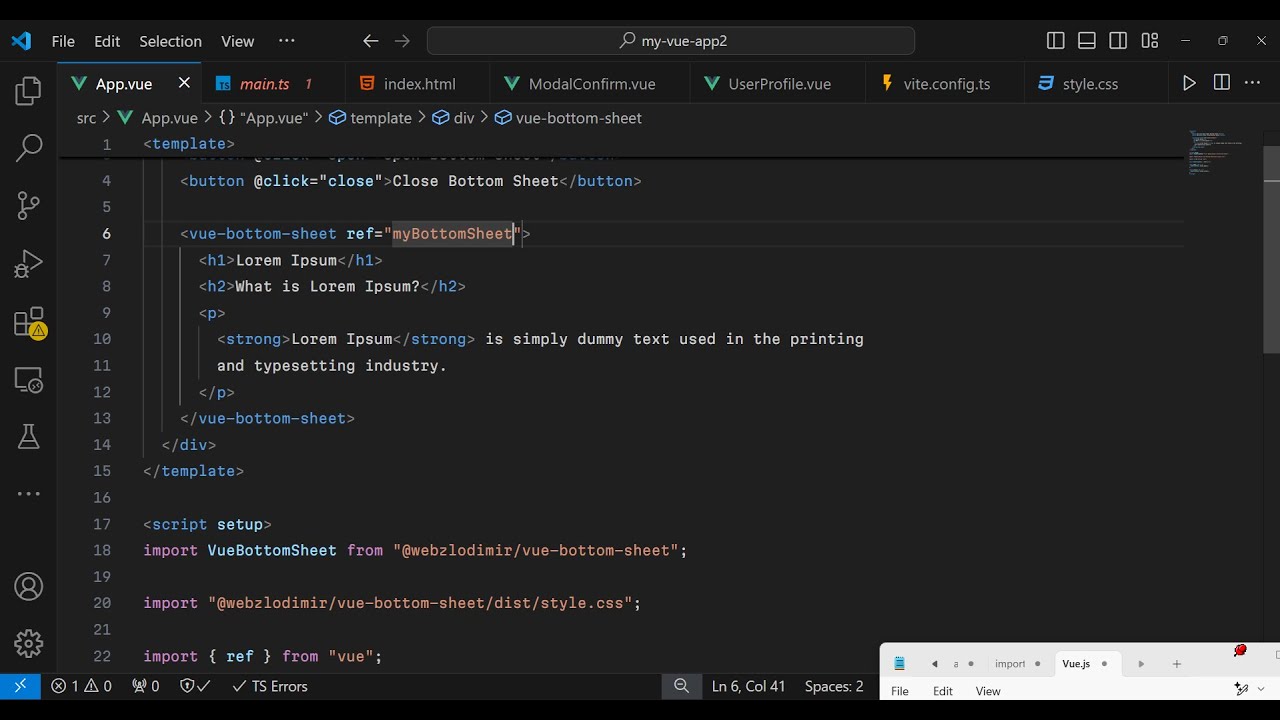This screenshot has width=1280, height=720.
Task: Run the file with play button
Action: [1189, 84]
